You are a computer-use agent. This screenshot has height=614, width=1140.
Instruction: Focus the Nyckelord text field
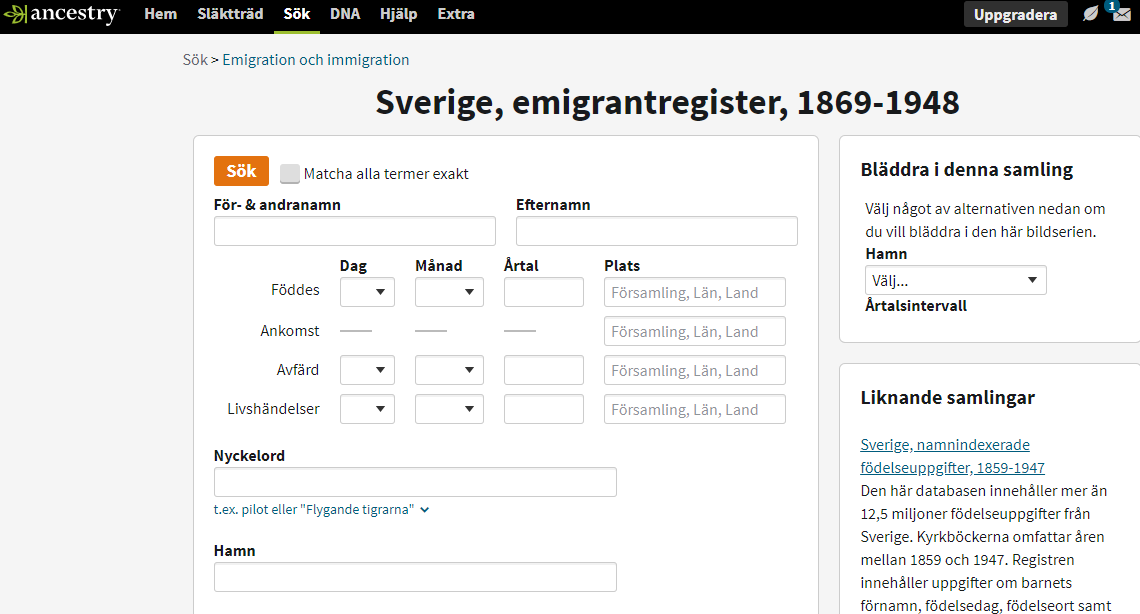[415, 482]
